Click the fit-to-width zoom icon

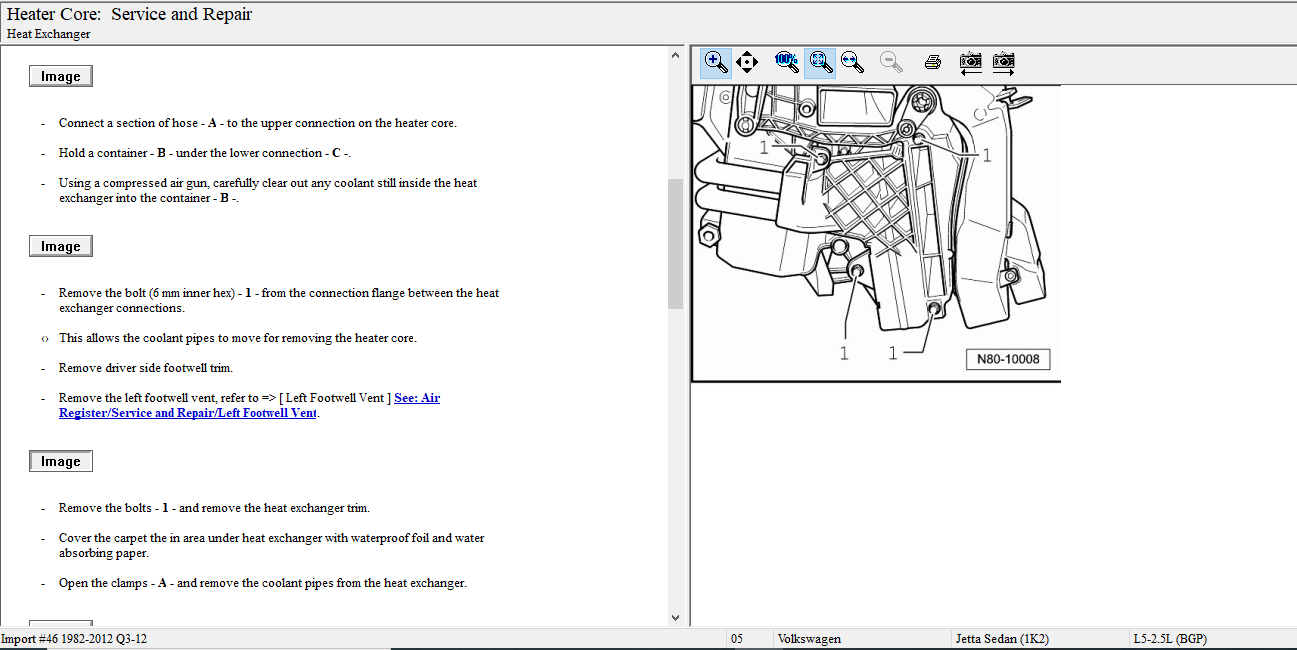[x=852, y=63]
